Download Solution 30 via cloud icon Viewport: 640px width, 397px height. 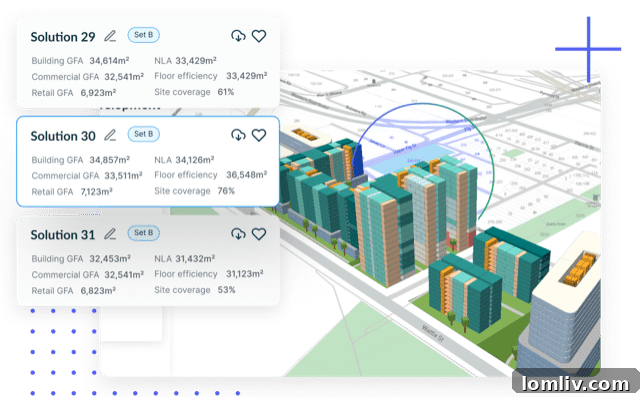coord(238,135)
